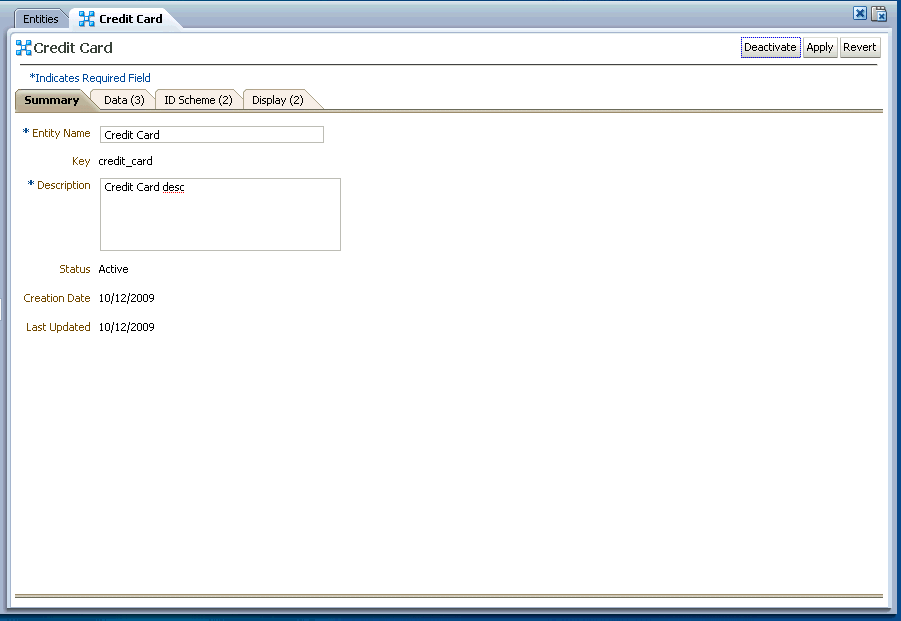Close the editor using the blue X icon
901x621 pixels.
click(860, 13)
